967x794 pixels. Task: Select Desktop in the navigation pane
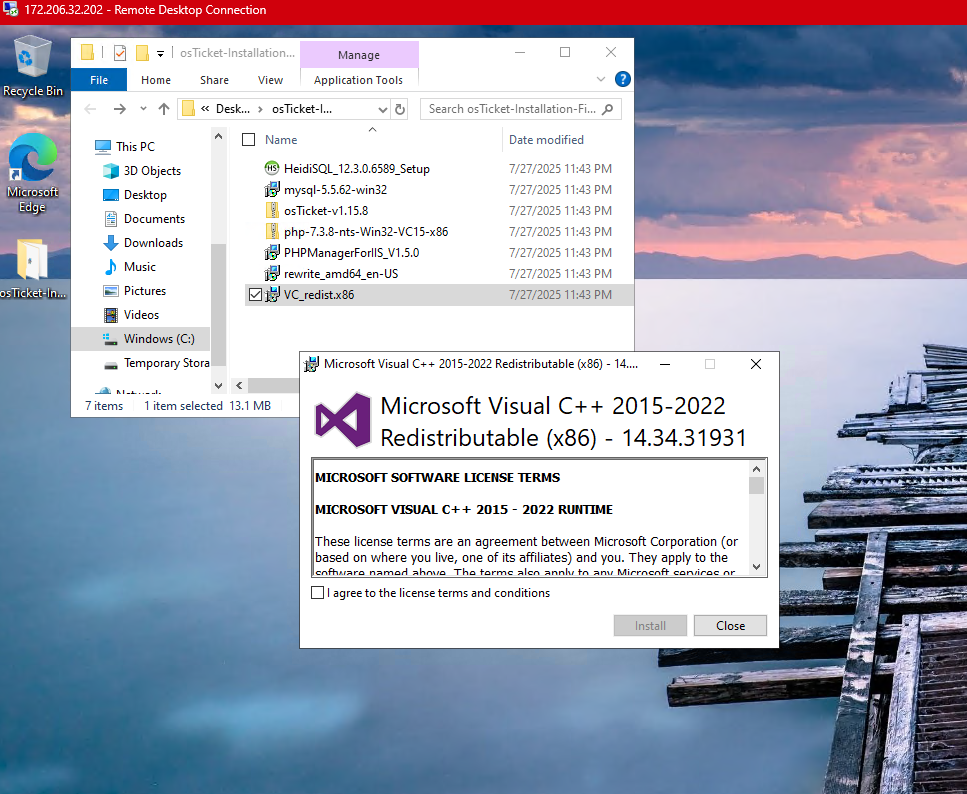click(x=145, y=195)
